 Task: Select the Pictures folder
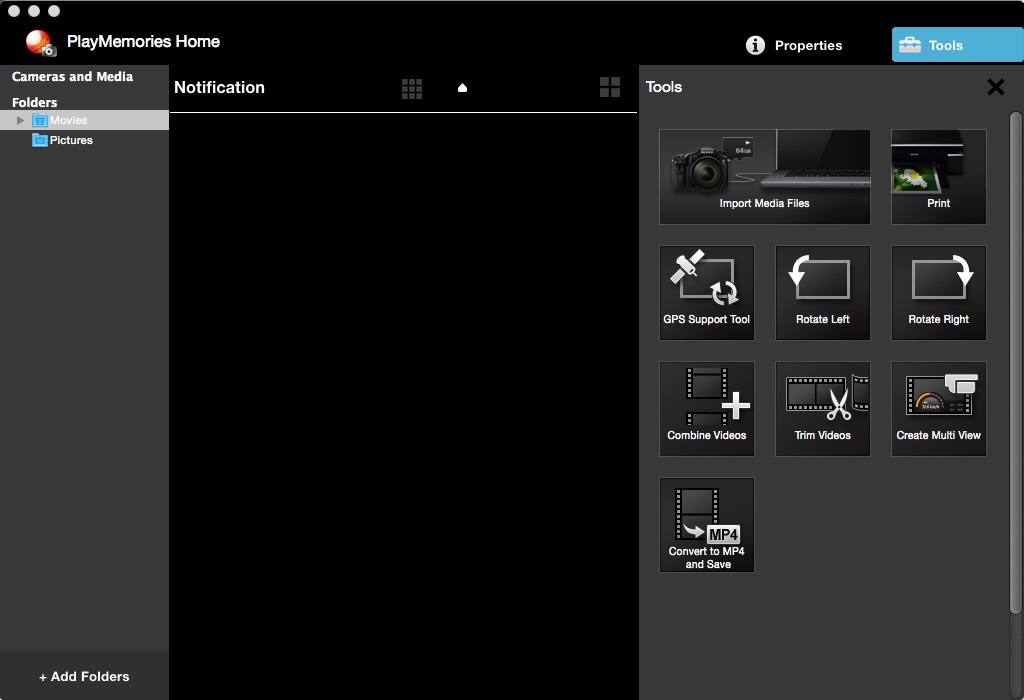click(x=70, y=140)
